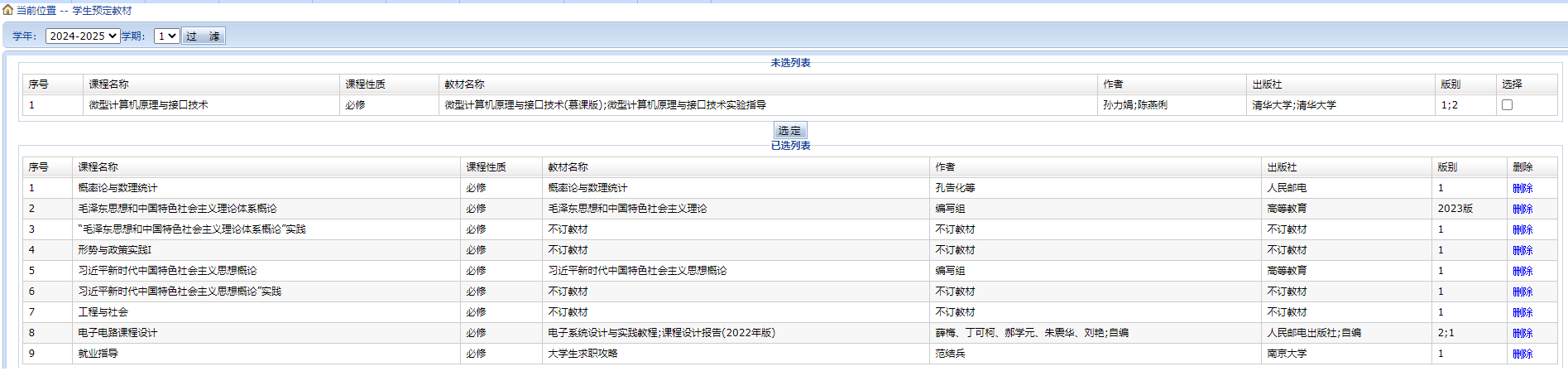Check the box for 微型计算机原理与接口技术

1507,105
